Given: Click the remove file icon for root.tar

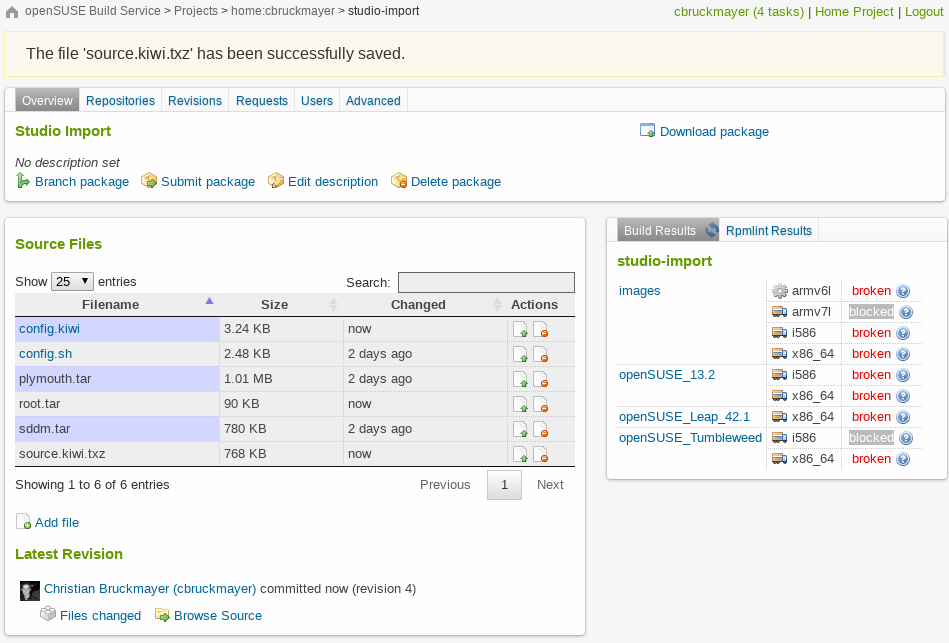Looking at the screenshot, I should (541, 404).
